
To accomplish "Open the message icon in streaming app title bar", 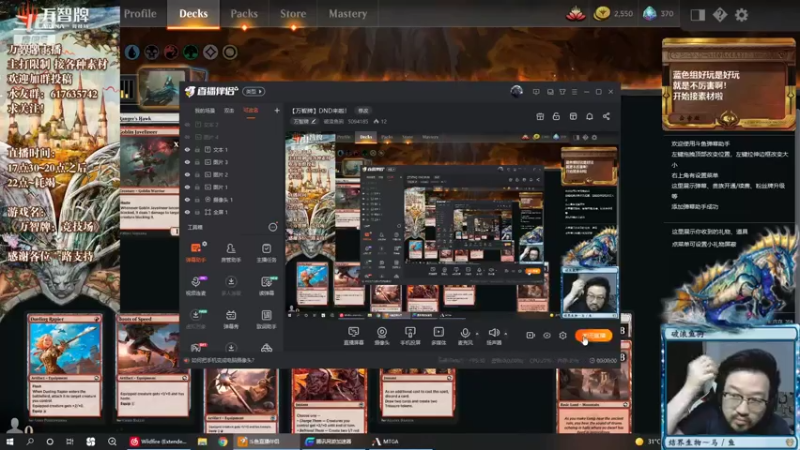I will (x=536, y=92).
